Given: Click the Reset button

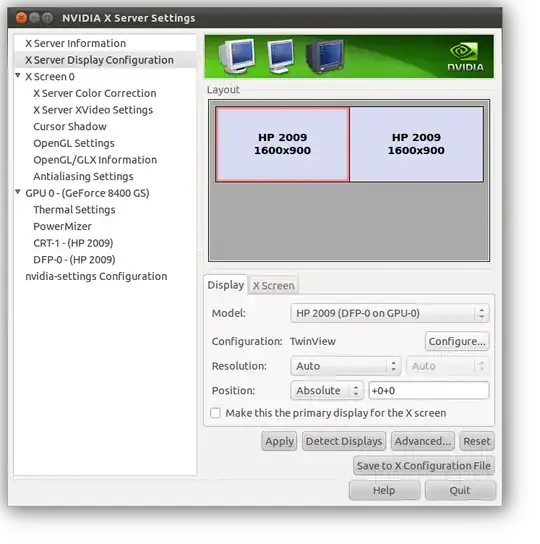Looking at the screenshot, I should click(477, 441).
